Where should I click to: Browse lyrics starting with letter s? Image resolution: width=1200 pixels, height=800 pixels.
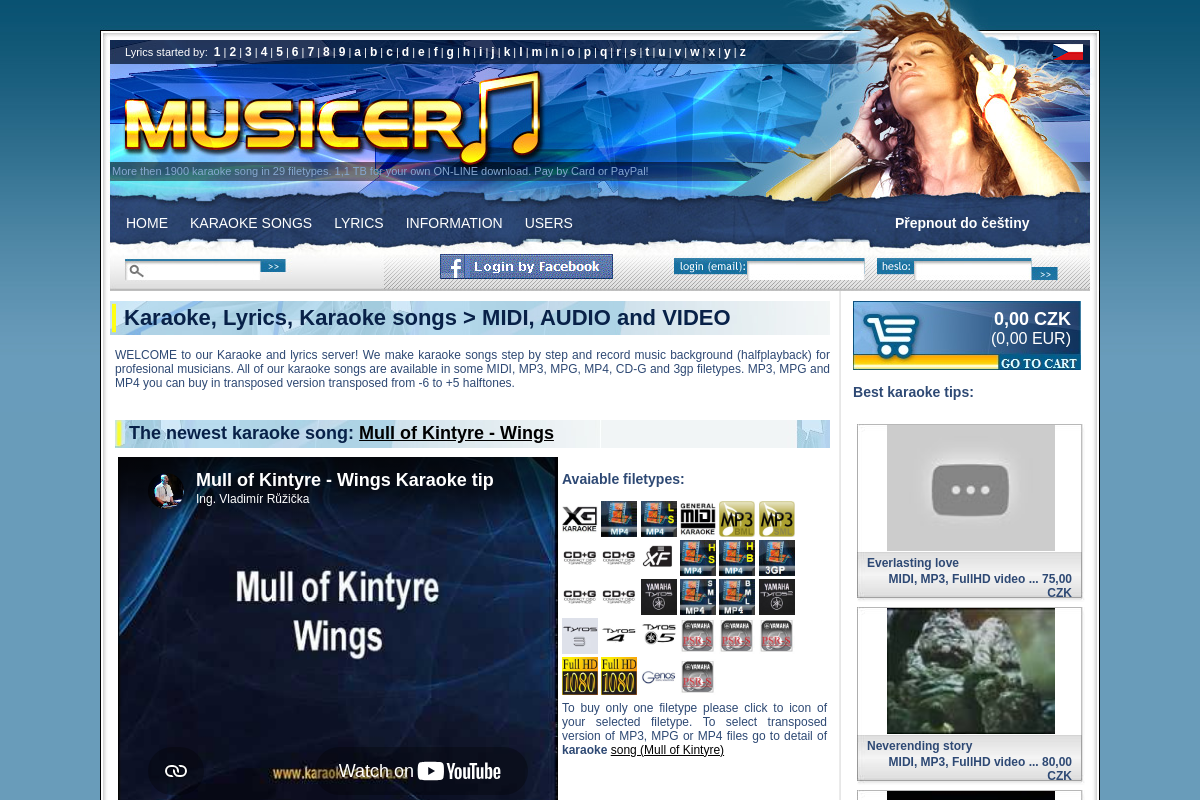pos(632,52)
